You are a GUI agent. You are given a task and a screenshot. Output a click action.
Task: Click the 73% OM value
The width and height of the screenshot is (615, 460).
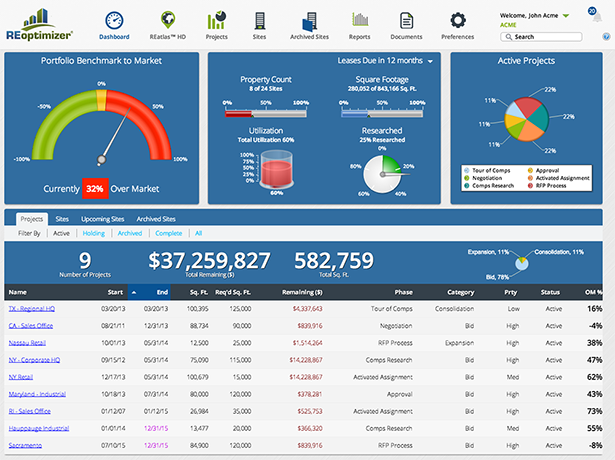coord(594,411)
